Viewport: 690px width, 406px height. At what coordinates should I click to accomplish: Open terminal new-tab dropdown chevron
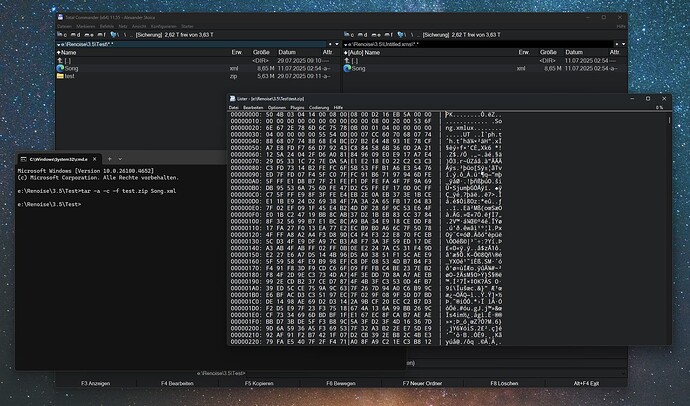coord(120,159)
